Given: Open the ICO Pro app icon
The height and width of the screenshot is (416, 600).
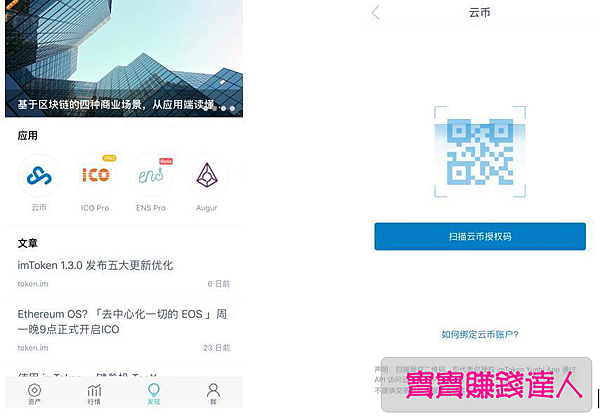Looking at the screenshot, I should tap(95, 176).
